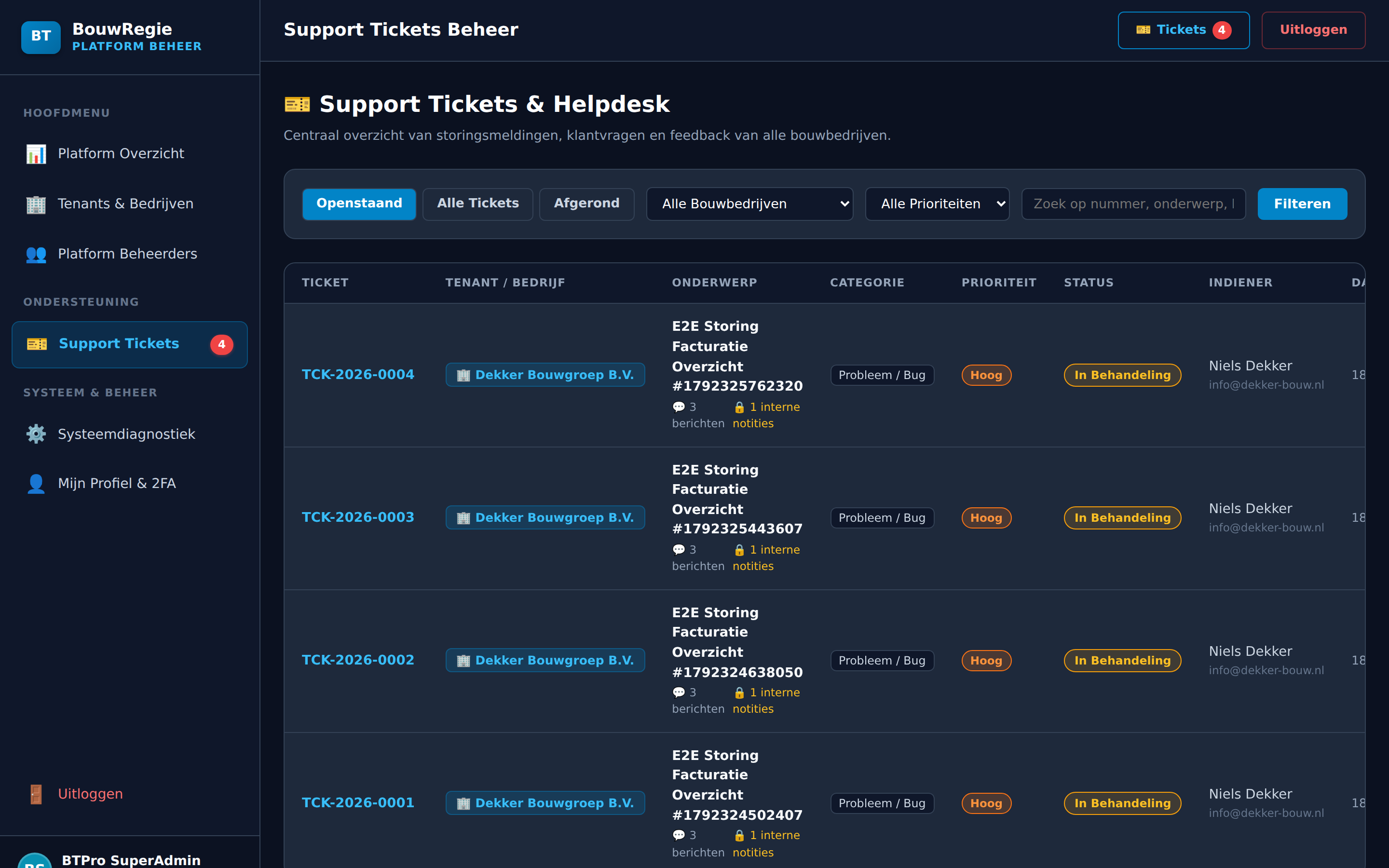
Task: Click Hoog priority badge of TCK-2026-0002
Action: [987, 661]
